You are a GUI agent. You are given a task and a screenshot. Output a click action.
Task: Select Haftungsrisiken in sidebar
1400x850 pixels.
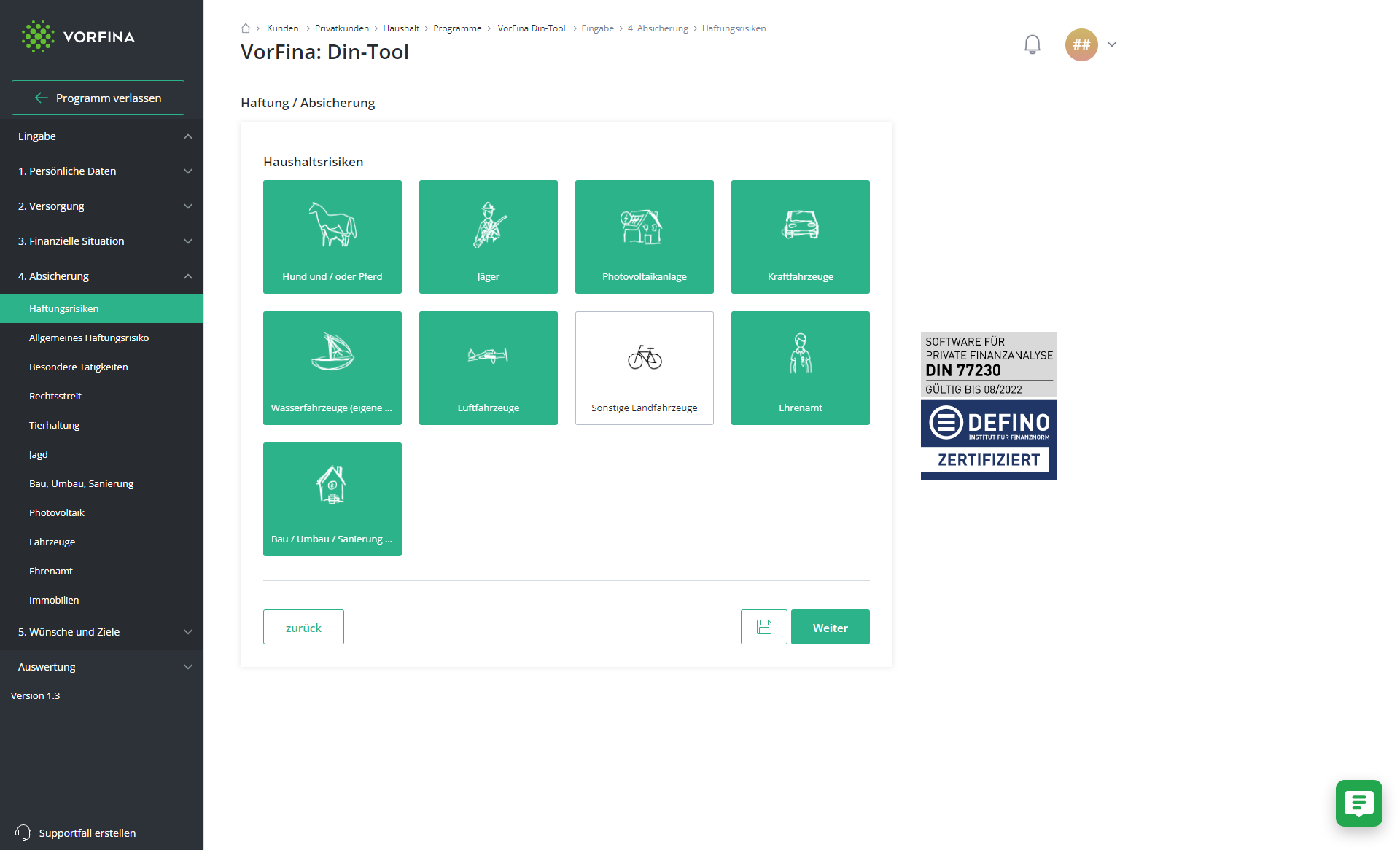(101, 308)
